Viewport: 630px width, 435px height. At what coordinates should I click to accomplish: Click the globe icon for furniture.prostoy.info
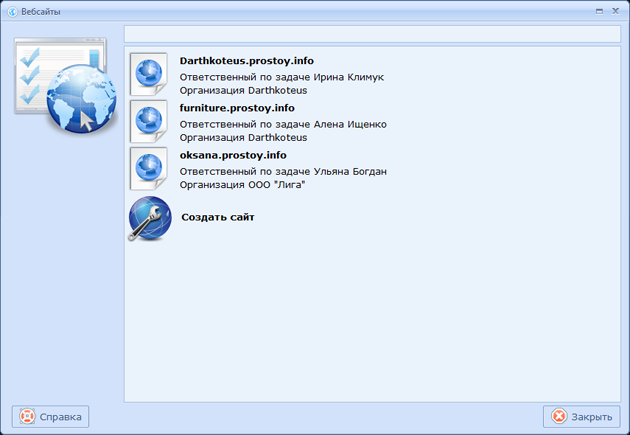(x=148, y=121)
